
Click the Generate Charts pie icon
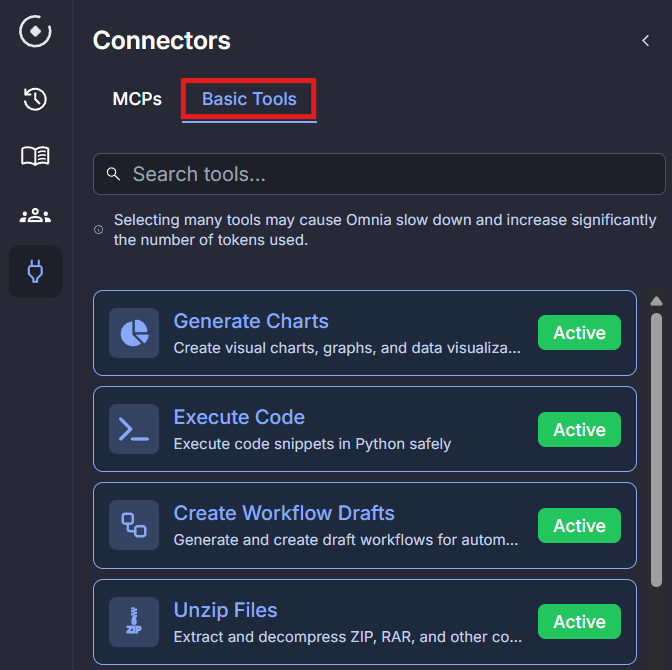134,333
